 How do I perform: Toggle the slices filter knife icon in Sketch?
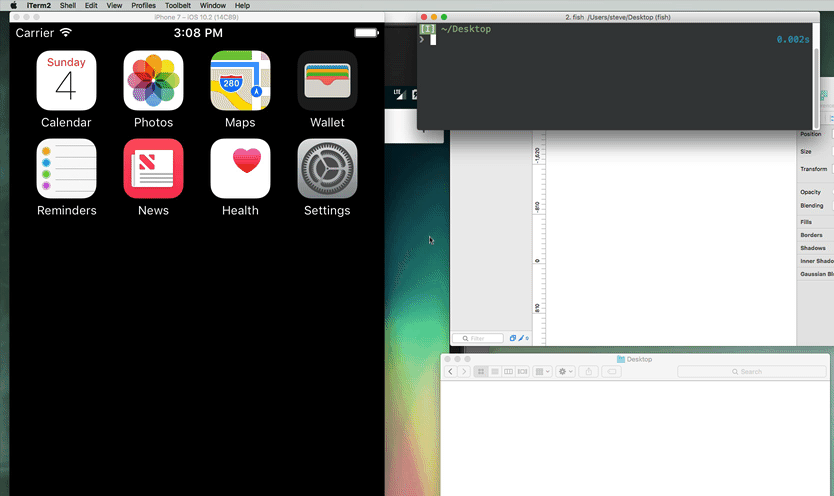coord(522,338)
